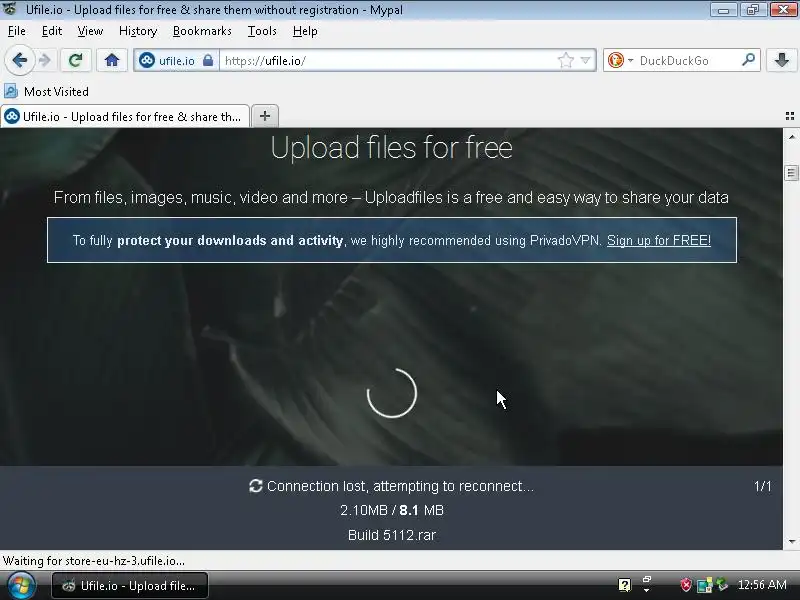Follow the Sign up for FREE link
Viewport: 800px width, 600px height.
click(x=659, y=240)
